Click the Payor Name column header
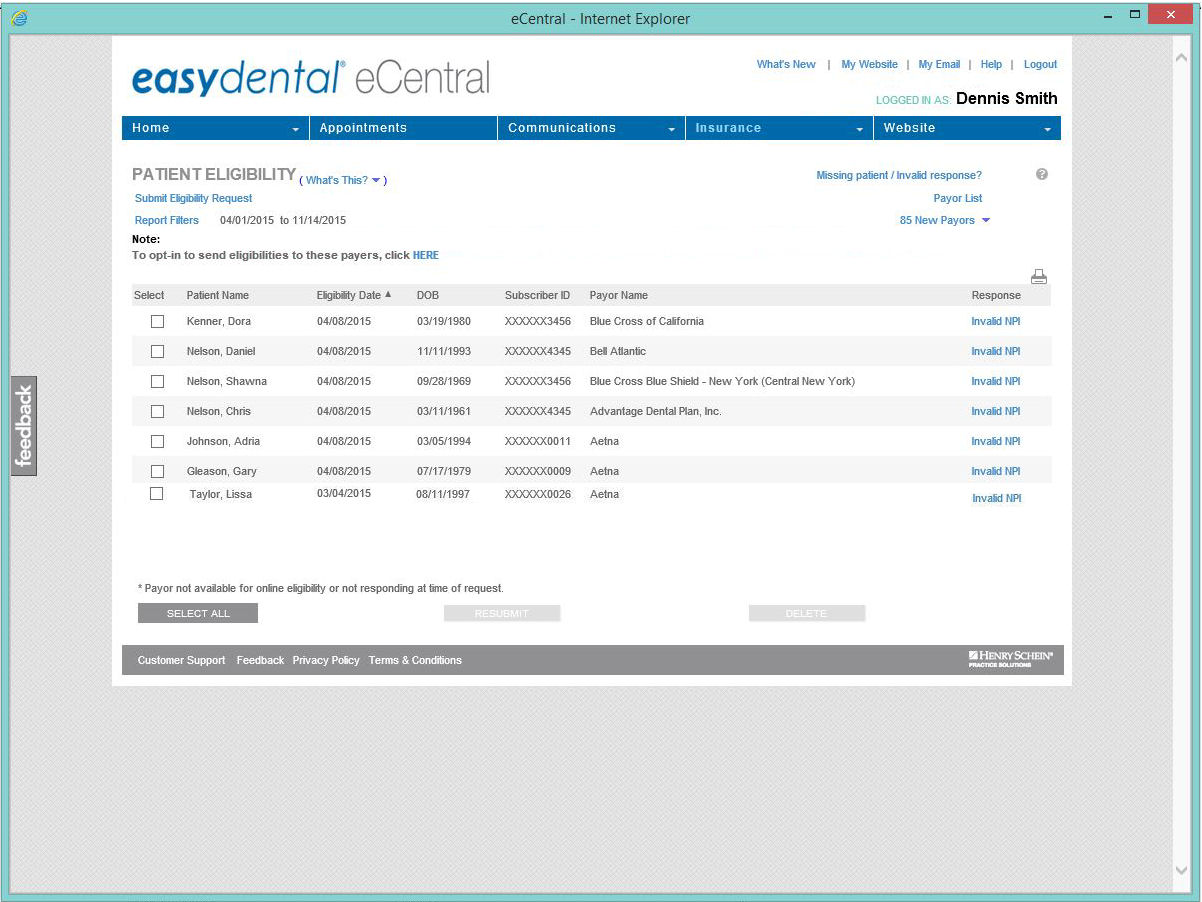The width and height of the screenshot is (1202, 902). (x=619, y=295)
